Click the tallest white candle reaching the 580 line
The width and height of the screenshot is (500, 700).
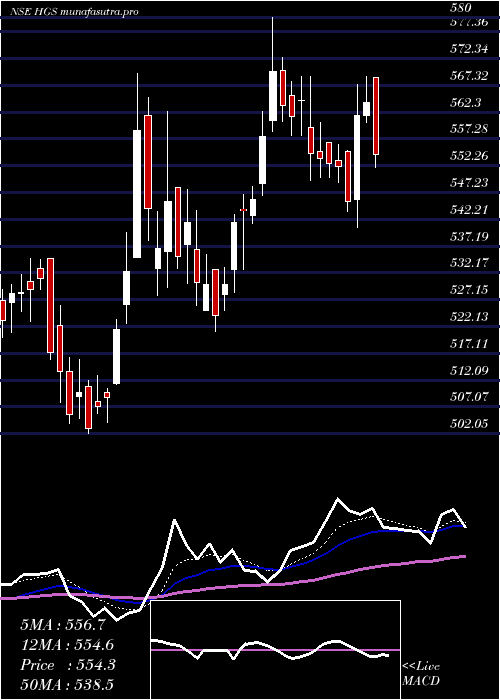click(273, 96)
